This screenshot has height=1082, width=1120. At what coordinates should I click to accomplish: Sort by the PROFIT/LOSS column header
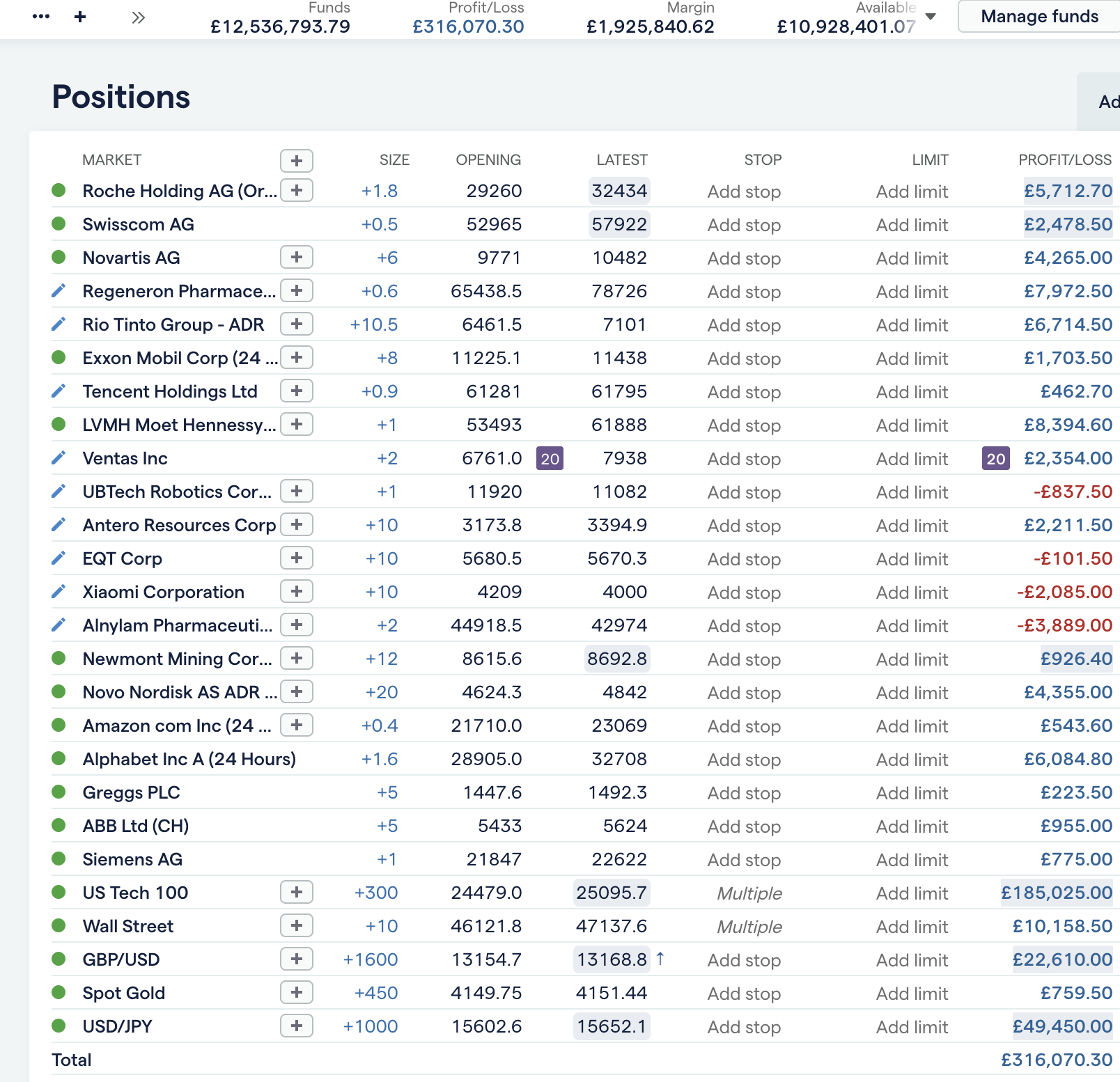coord(1065,160)
